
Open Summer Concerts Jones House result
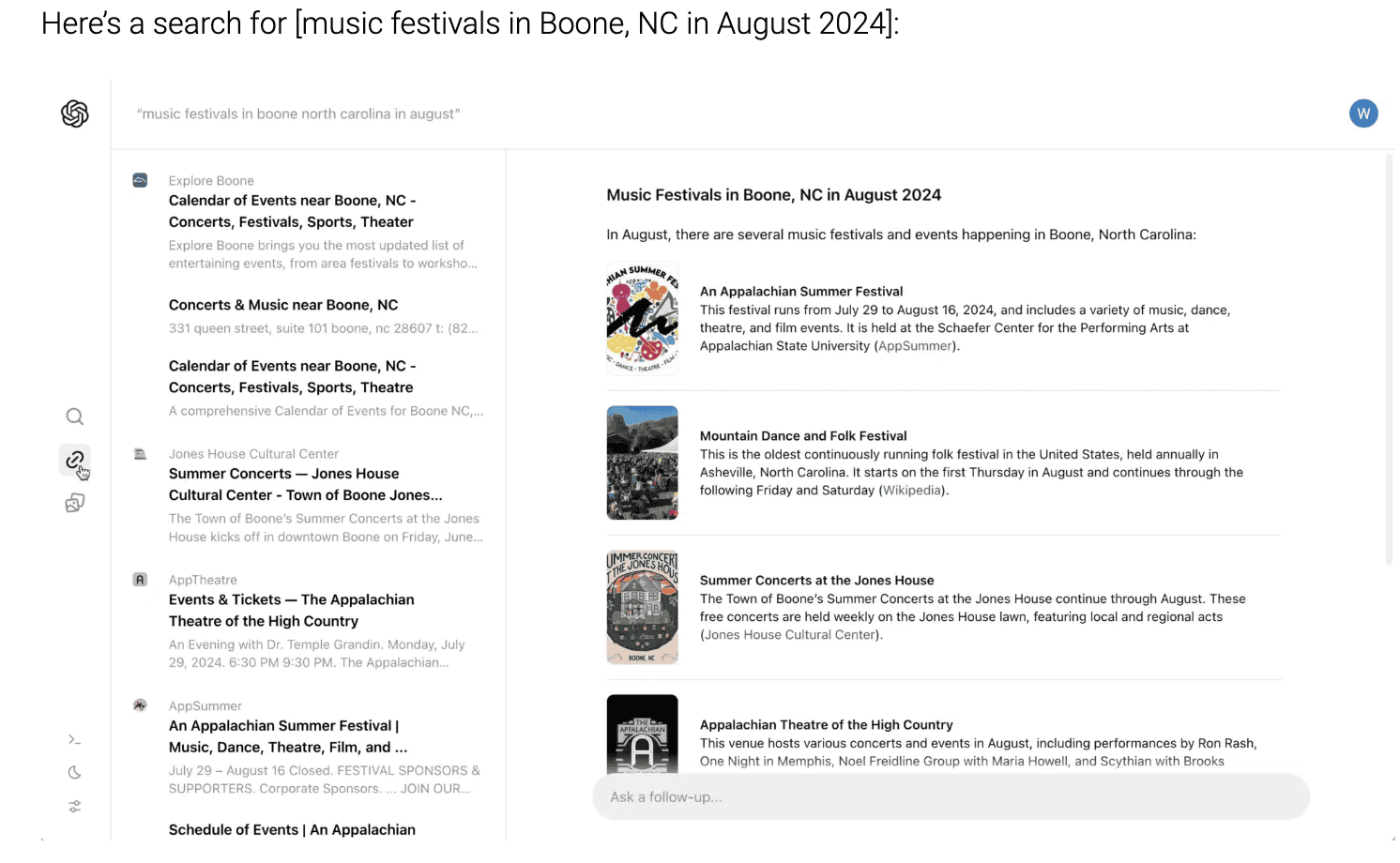[306, 484]
